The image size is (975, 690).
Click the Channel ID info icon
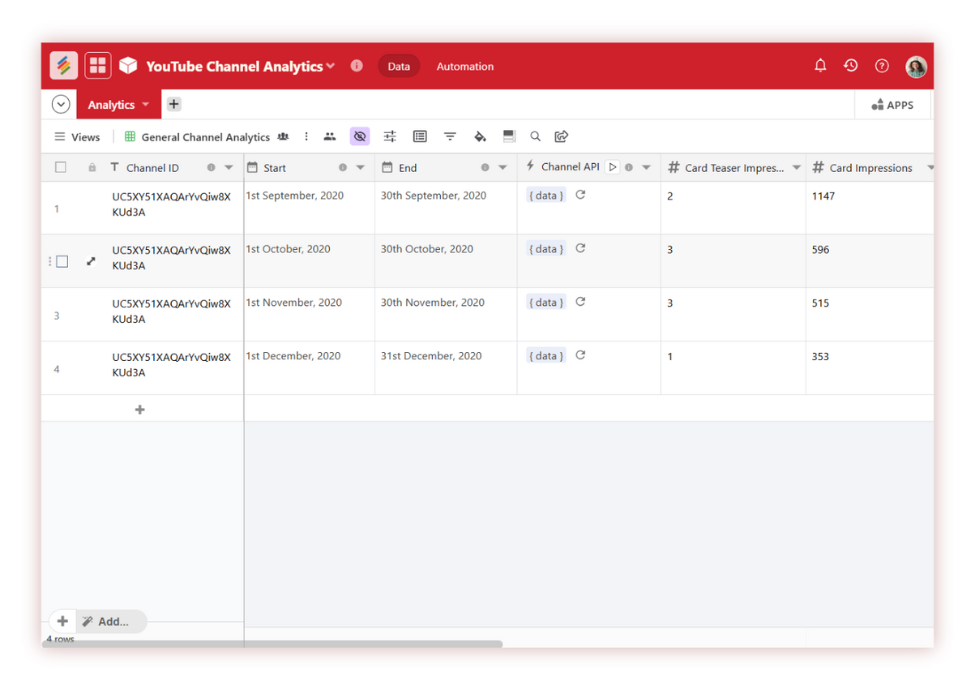[x=211, y=167]
